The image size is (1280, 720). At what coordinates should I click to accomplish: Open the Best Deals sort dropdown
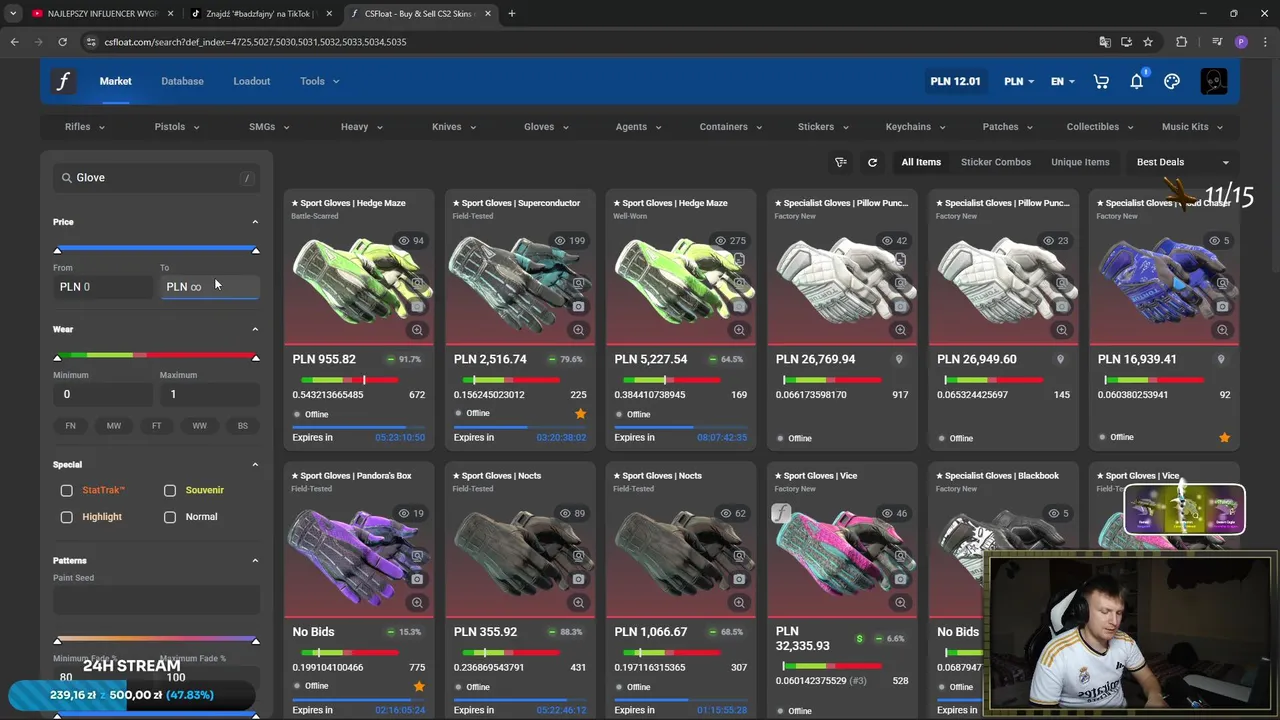[x=1183, y=162]
